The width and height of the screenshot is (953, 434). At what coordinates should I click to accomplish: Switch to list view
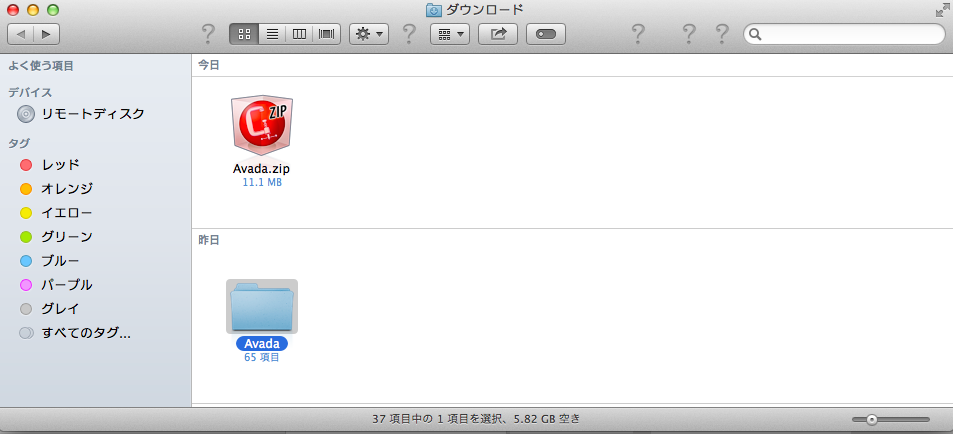pyautogui.click(x=272, y=34)
